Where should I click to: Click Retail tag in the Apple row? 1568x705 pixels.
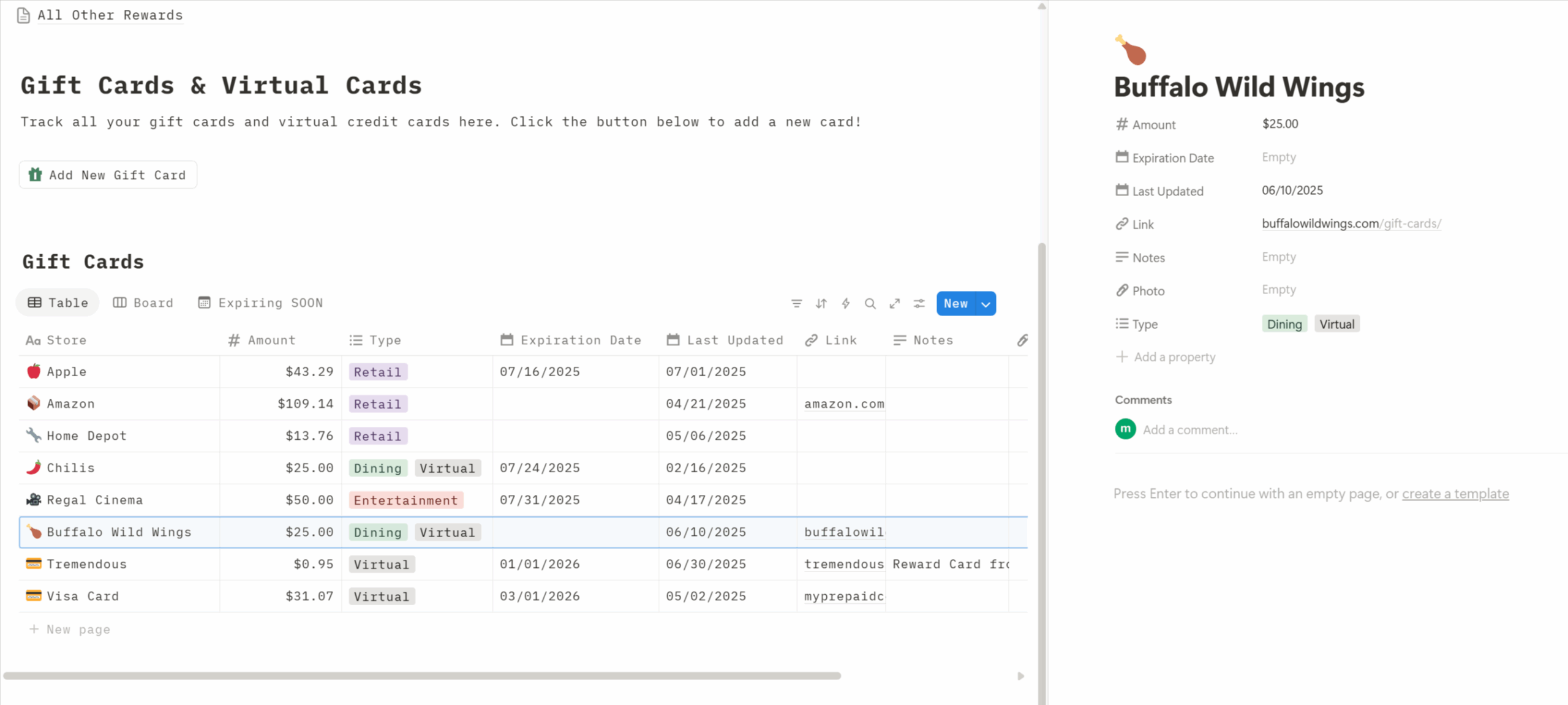[x=377, y=372]
